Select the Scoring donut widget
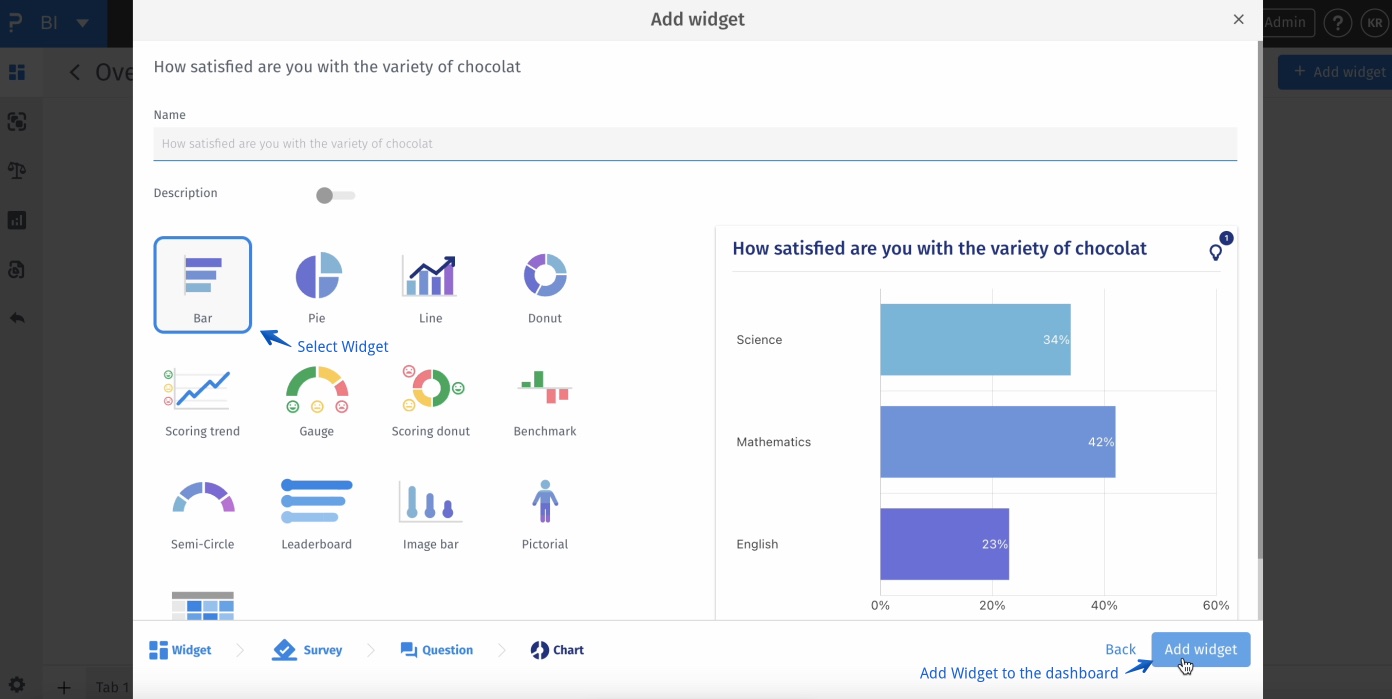 coord(430,398)
